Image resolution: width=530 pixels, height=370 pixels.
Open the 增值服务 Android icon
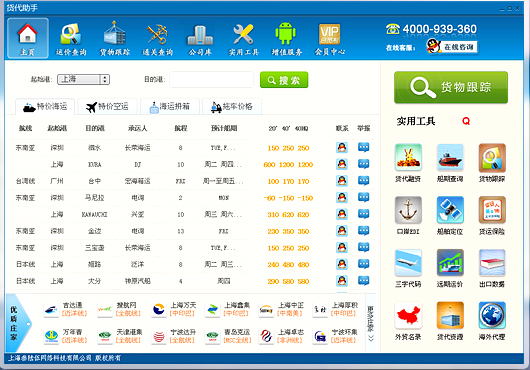[x=287, y=39]
